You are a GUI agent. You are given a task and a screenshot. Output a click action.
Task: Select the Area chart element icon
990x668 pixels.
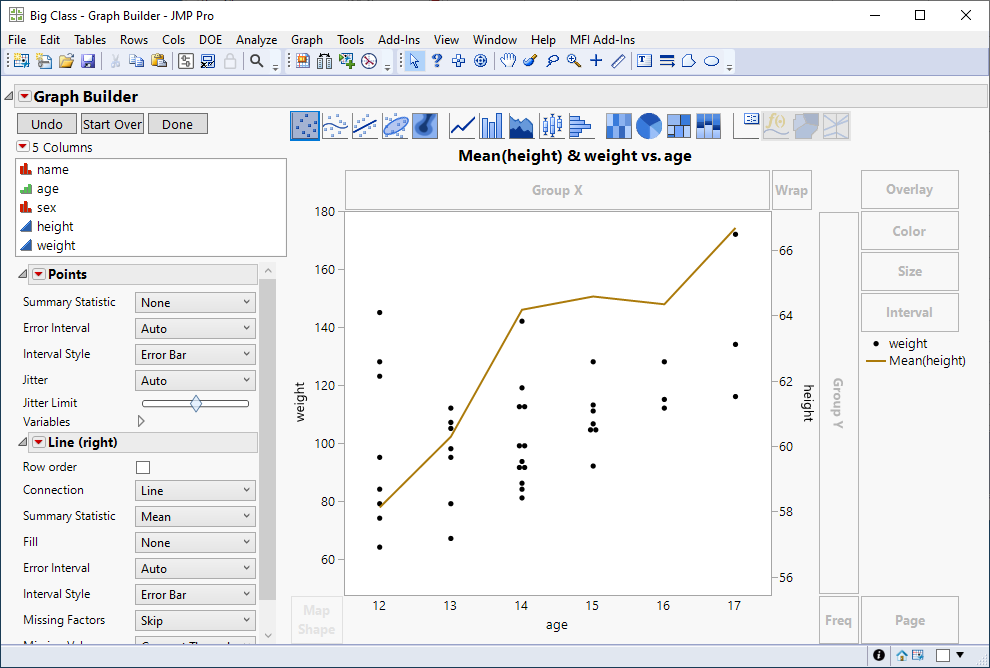[522, 126]
